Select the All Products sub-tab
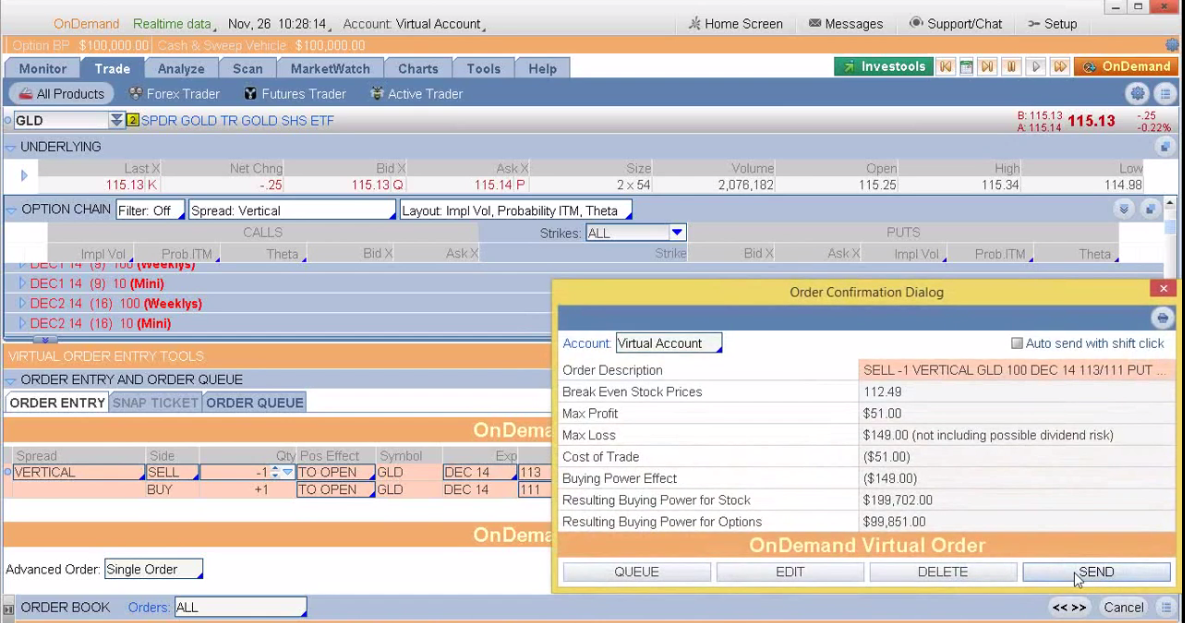1185x623 pixels. pyautogui.click(x=61, y=94)
